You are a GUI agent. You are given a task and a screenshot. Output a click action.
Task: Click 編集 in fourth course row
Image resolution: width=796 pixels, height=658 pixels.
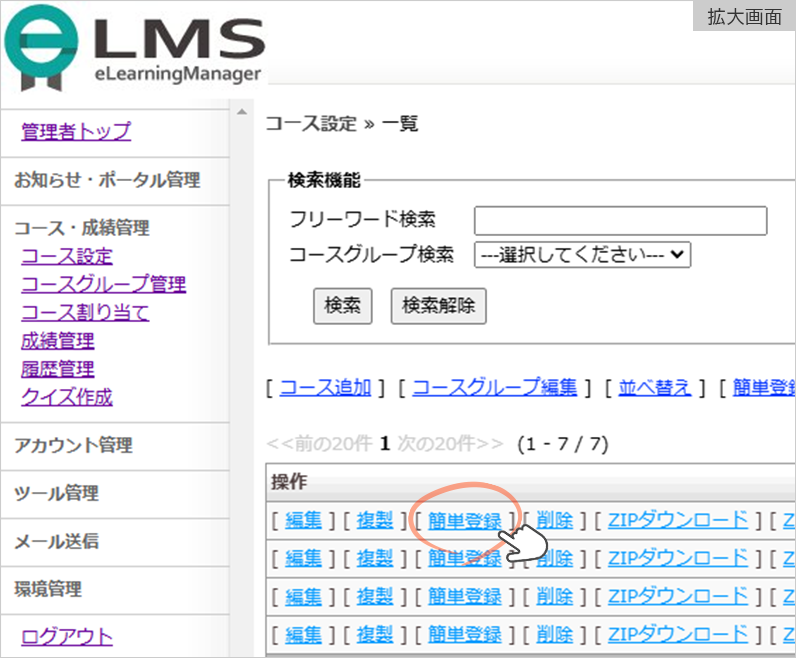pyautogui.click(x=304, y=635)
